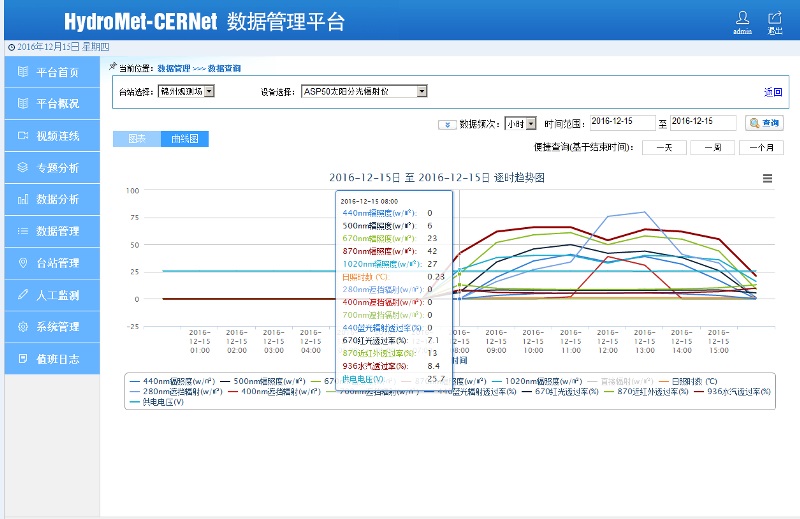This screenshot has width=800, height=519.
Task: Open 系统管理 gear settings item
Action: click(52, 327)
